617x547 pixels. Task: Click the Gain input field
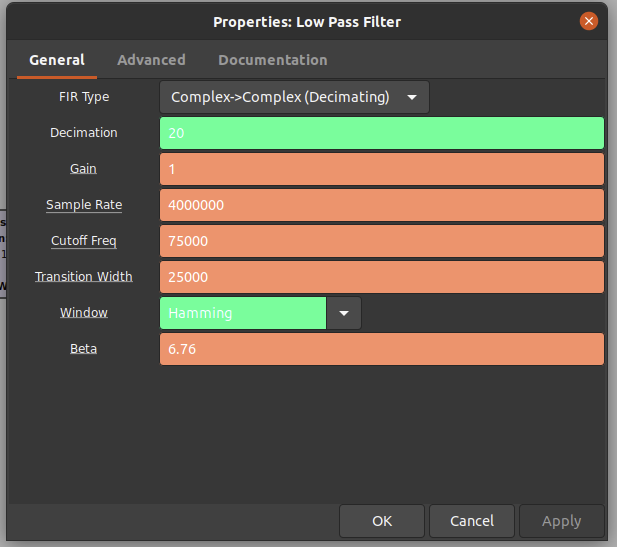click(382, 169)
